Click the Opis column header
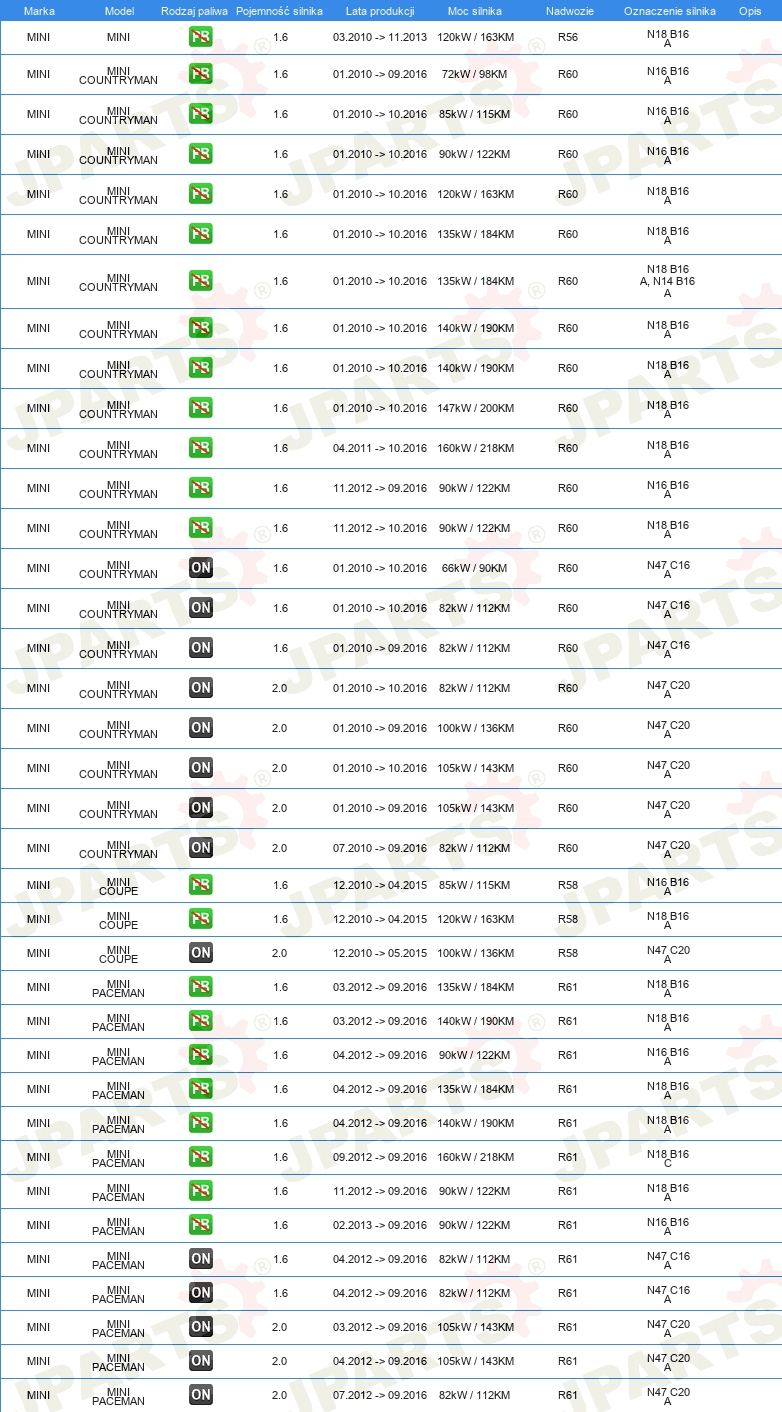This screenshot has width=782, height=1412. [x=749, y=10]
